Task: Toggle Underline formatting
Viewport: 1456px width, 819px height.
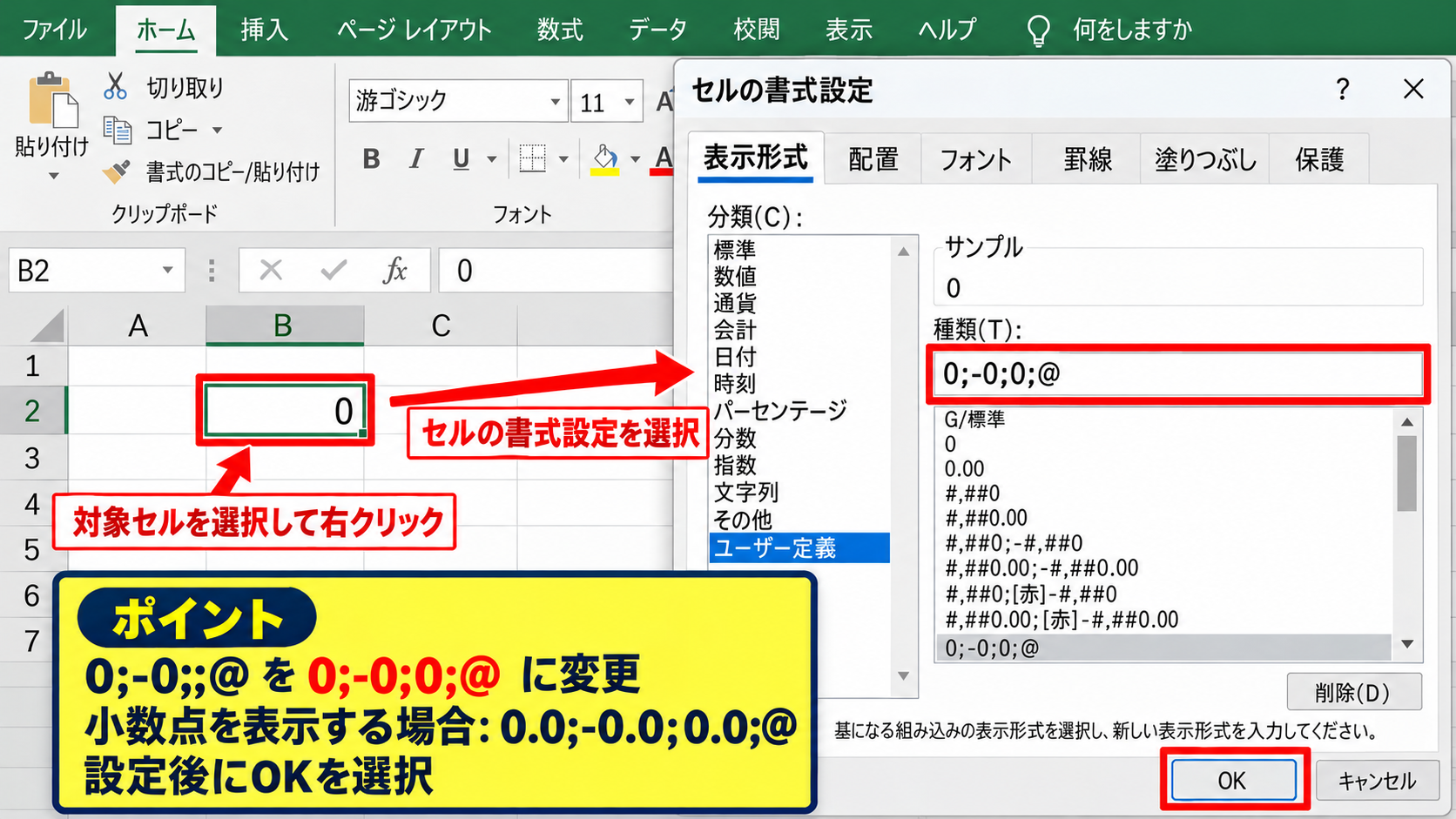Action: pos(461,158)
